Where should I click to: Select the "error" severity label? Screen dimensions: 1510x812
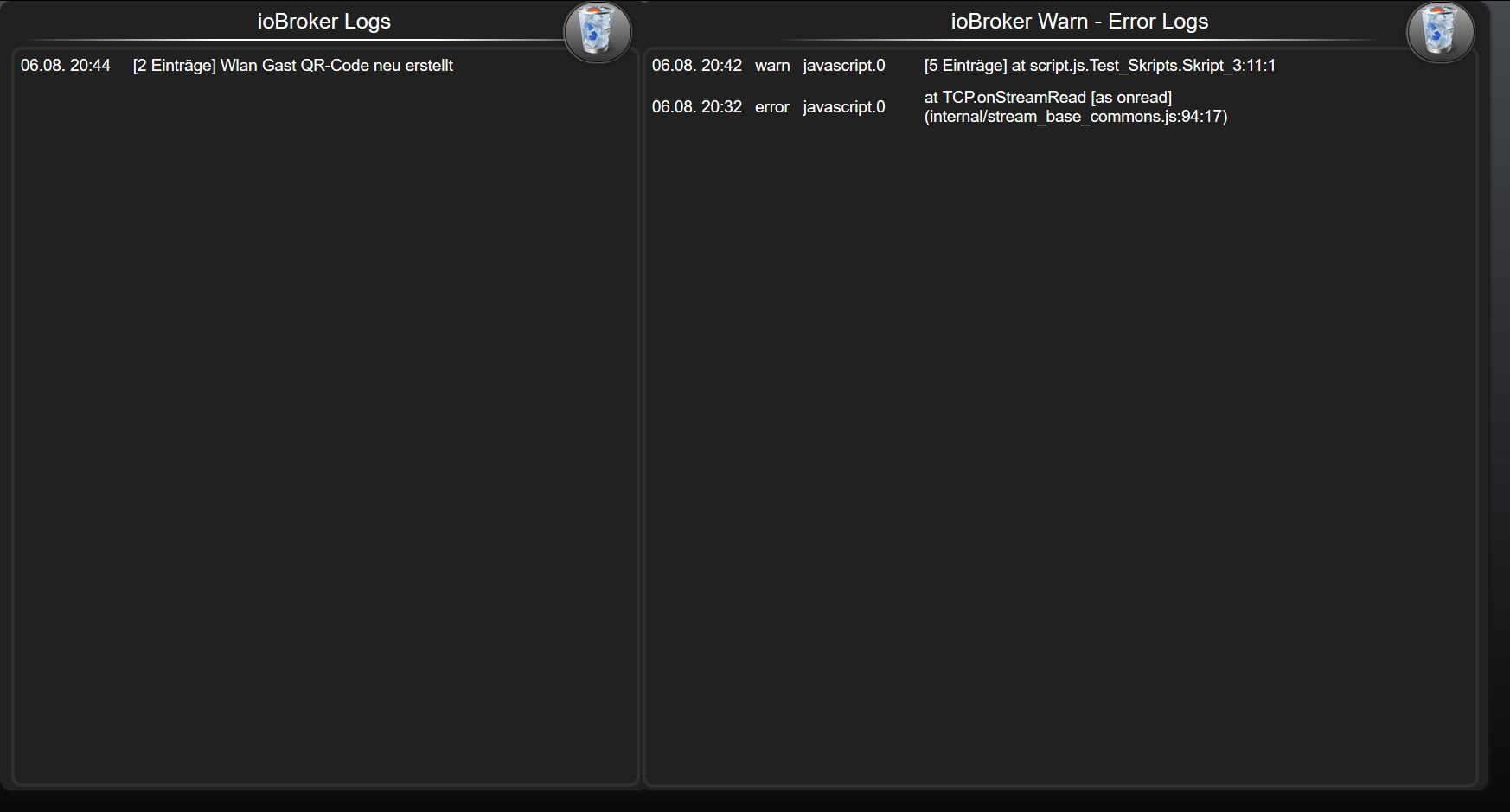pyautogui.click(x=772, y=107)
